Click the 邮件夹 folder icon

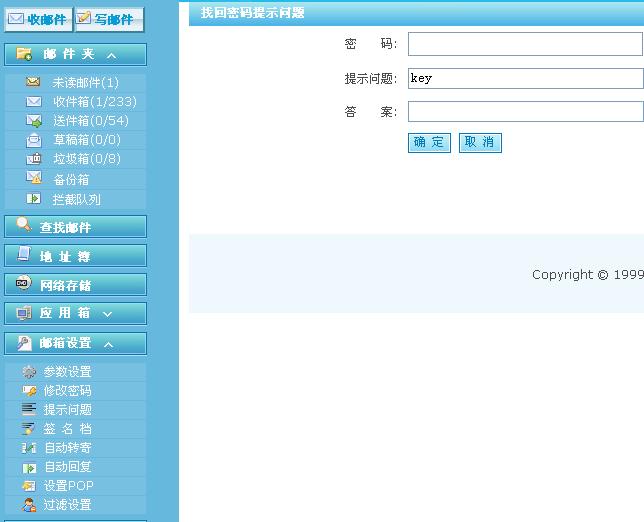24,54
